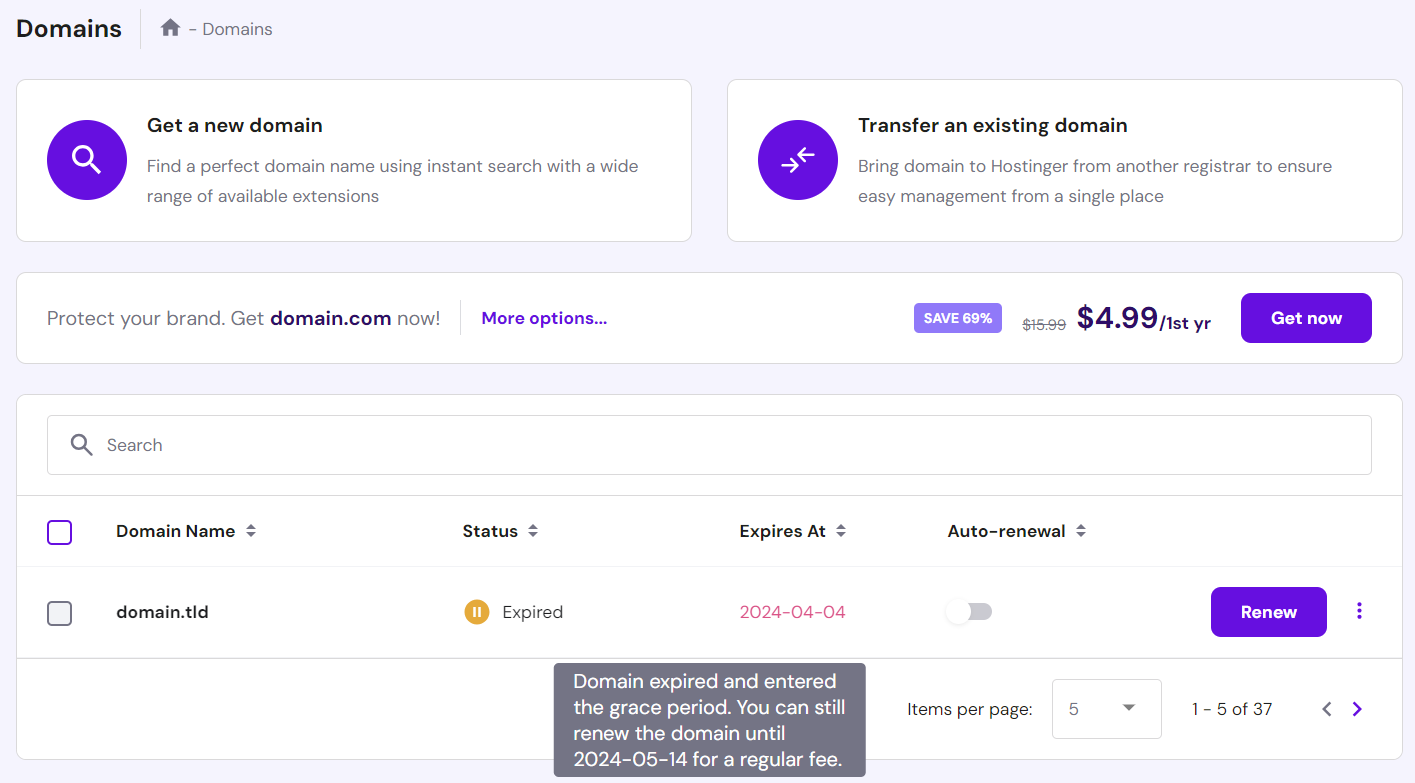Screen dimensions: 1415x783
Task: Click the orange Expired status icon
Action: coord(477,612)
